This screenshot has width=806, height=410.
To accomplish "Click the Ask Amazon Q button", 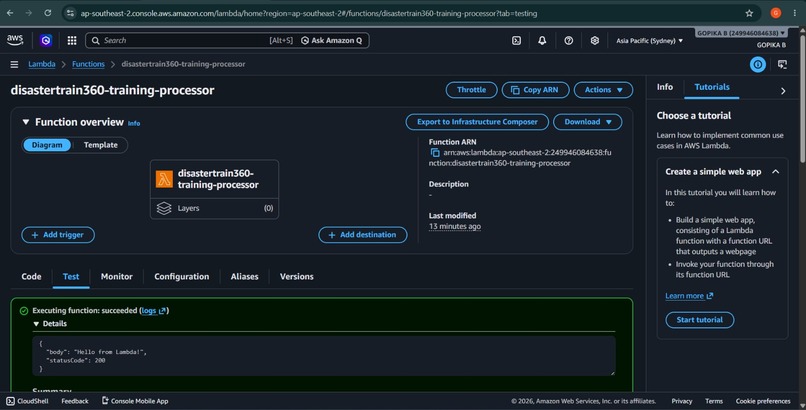I will (x=332, y=41).
